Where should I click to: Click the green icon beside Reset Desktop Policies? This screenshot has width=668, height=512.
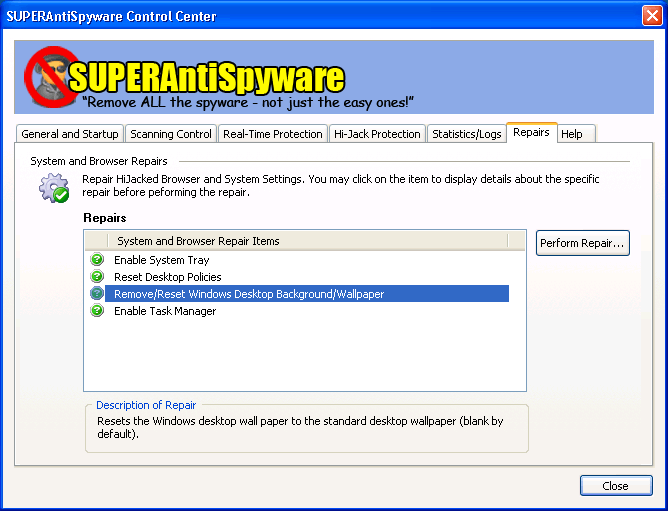pyautogui.click(x=97, y=277)
